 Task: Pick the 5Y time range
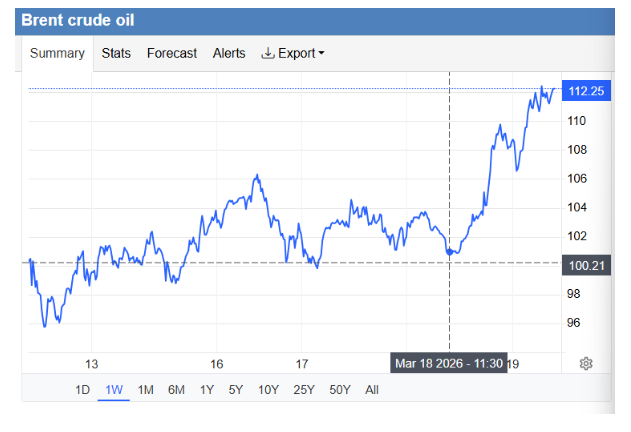pos(236,390)
